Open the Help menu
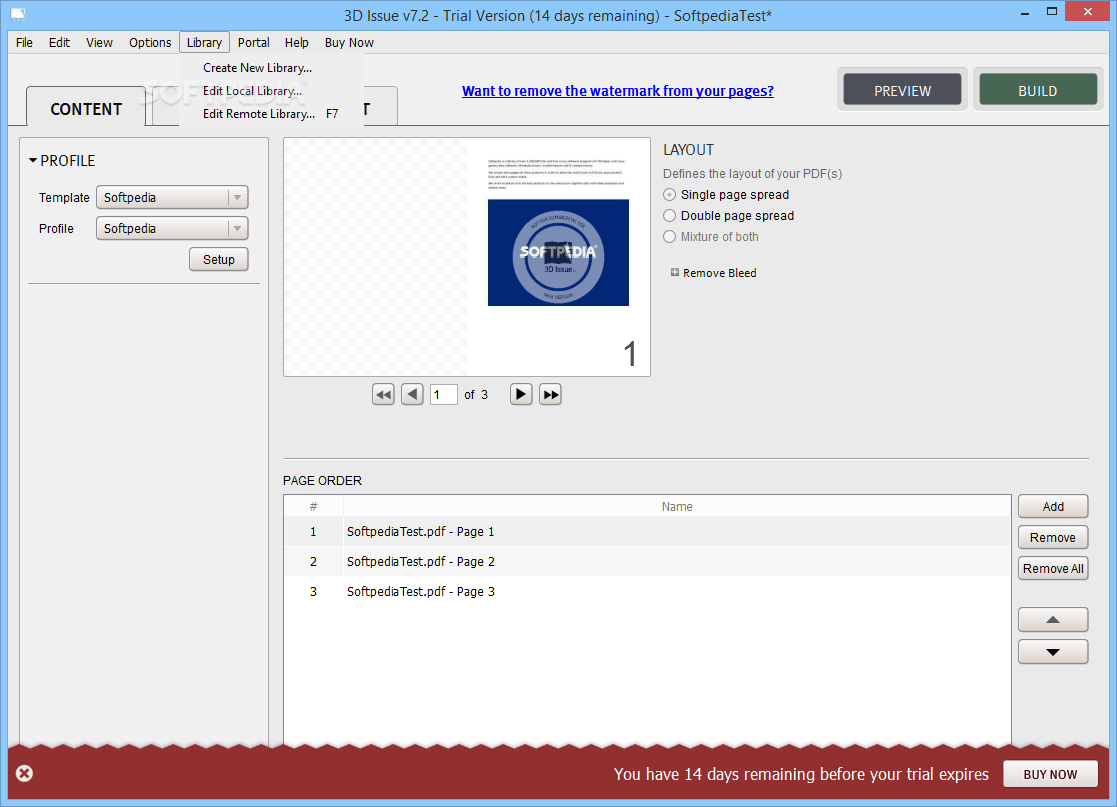This screenshot has height=807, width=1117. (296, 43)
